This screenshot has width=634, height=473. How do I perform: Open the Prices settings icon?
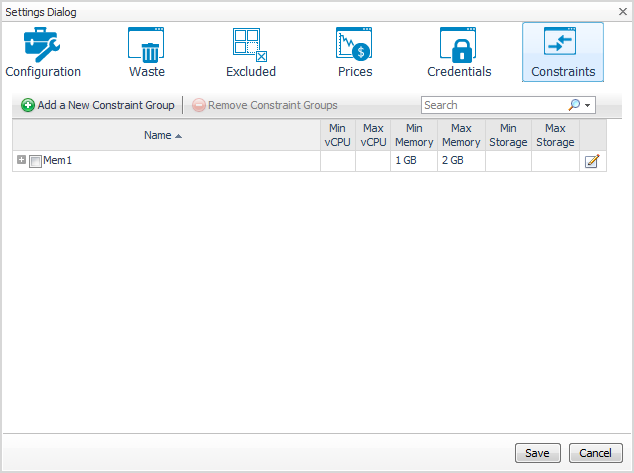[354, 44]
